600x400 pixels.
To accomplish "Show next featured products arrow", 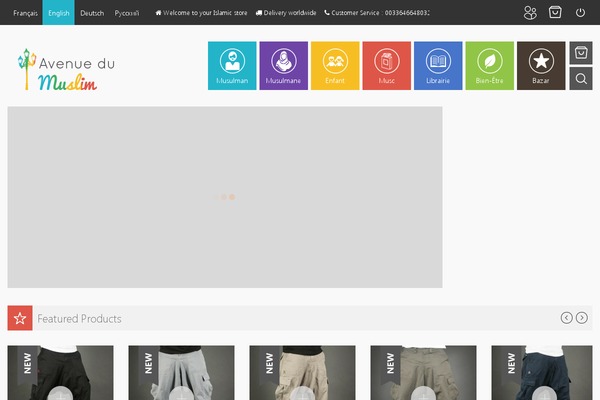I will pos(582,318).
